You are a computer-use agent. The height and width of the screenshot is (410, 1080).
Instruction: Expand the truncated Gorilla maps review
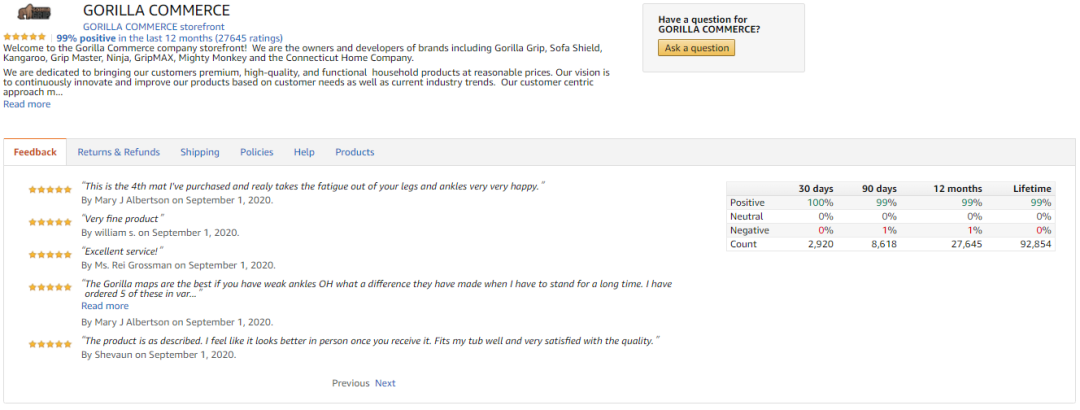tap(105, 306)
